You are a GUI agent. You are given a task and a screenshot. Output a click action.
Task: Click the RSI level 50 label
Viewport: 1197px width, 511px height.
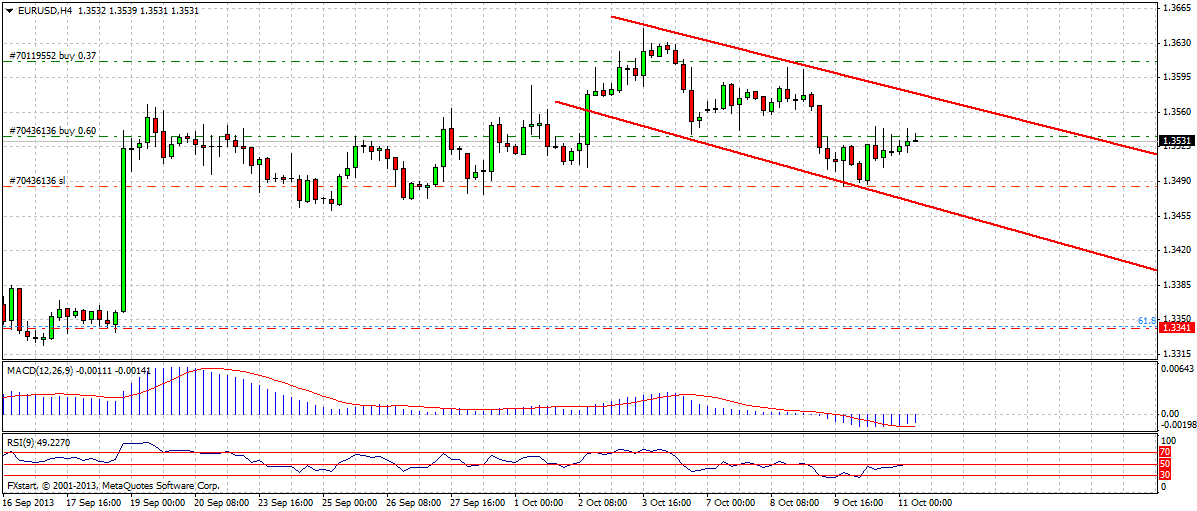click(1165, 464)
